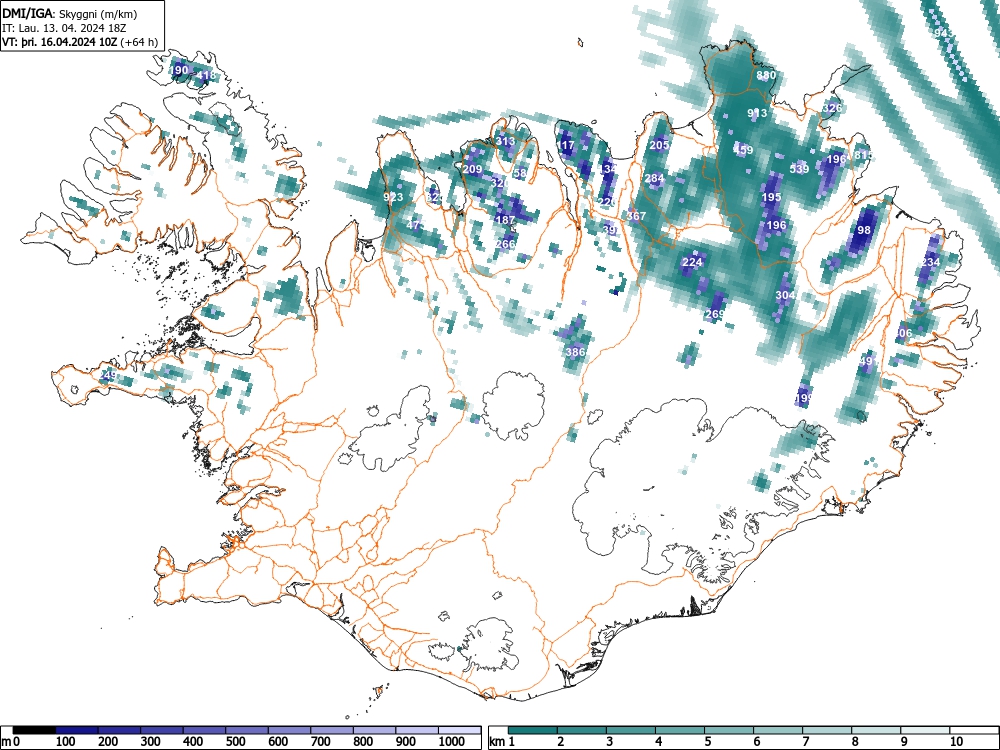Select visibility value "418" on the map

pos(206,75)
